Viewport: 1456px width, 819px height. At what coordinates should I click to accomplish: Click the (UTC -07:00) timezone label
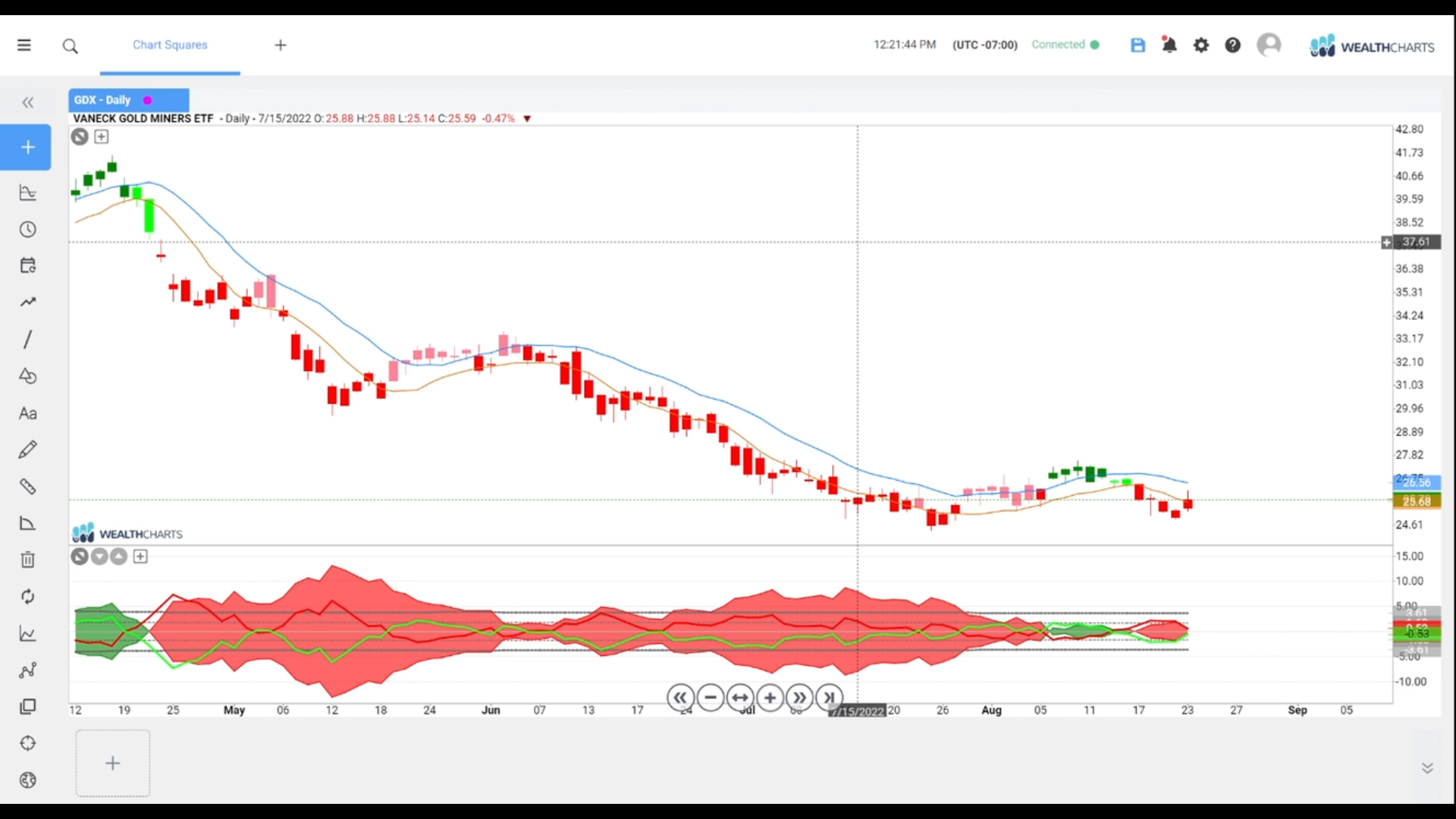(x=985, y=45)
